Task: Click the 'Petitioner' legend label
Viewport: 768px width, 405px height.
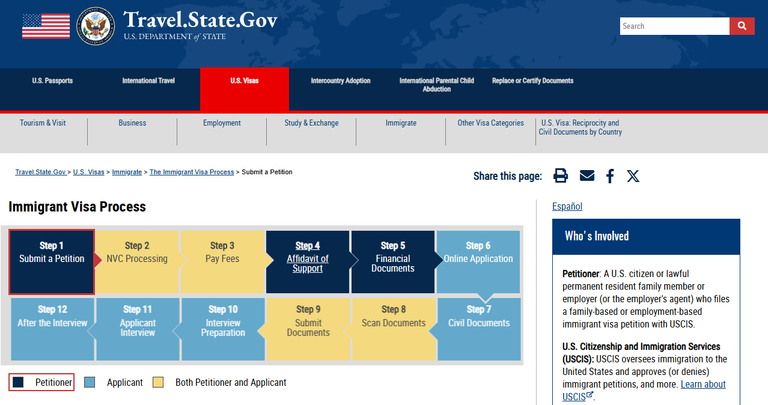Action: tap(53, 382)
